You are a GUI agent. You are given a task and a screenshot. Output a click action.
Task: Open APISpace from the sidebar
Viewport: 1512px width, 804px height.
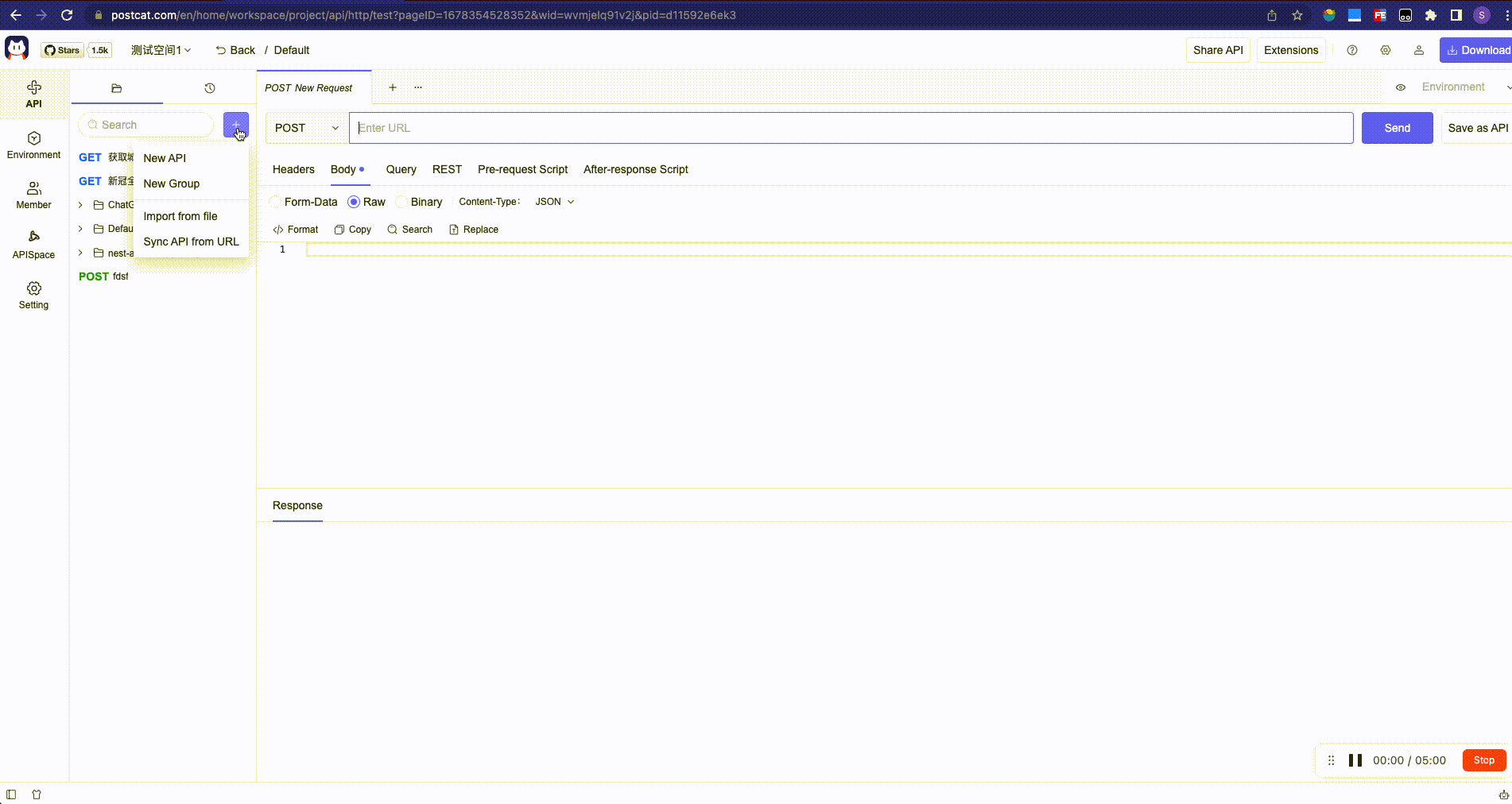[33, 244]
